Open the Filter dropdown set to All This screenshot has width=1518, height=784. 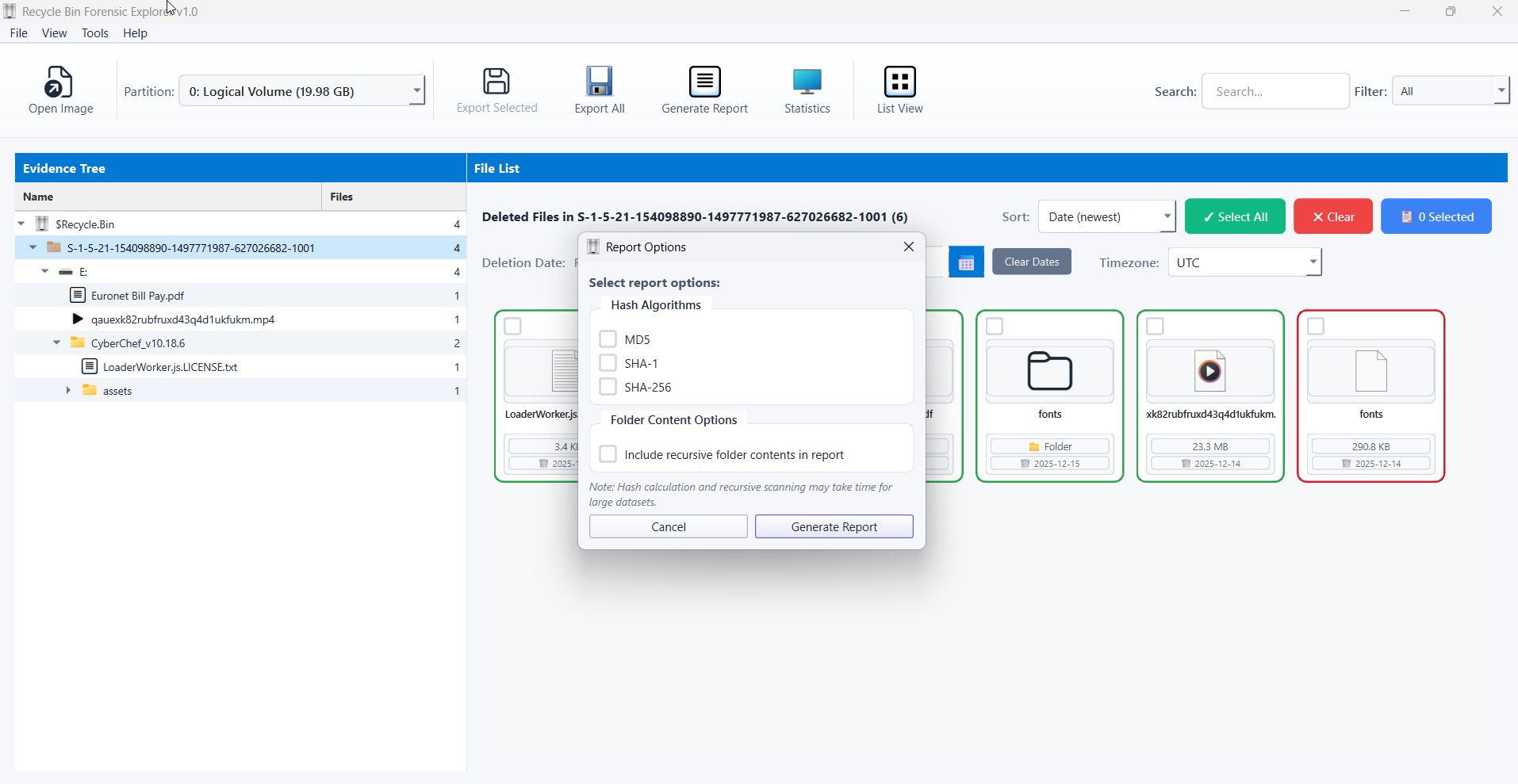[1451, 91]
